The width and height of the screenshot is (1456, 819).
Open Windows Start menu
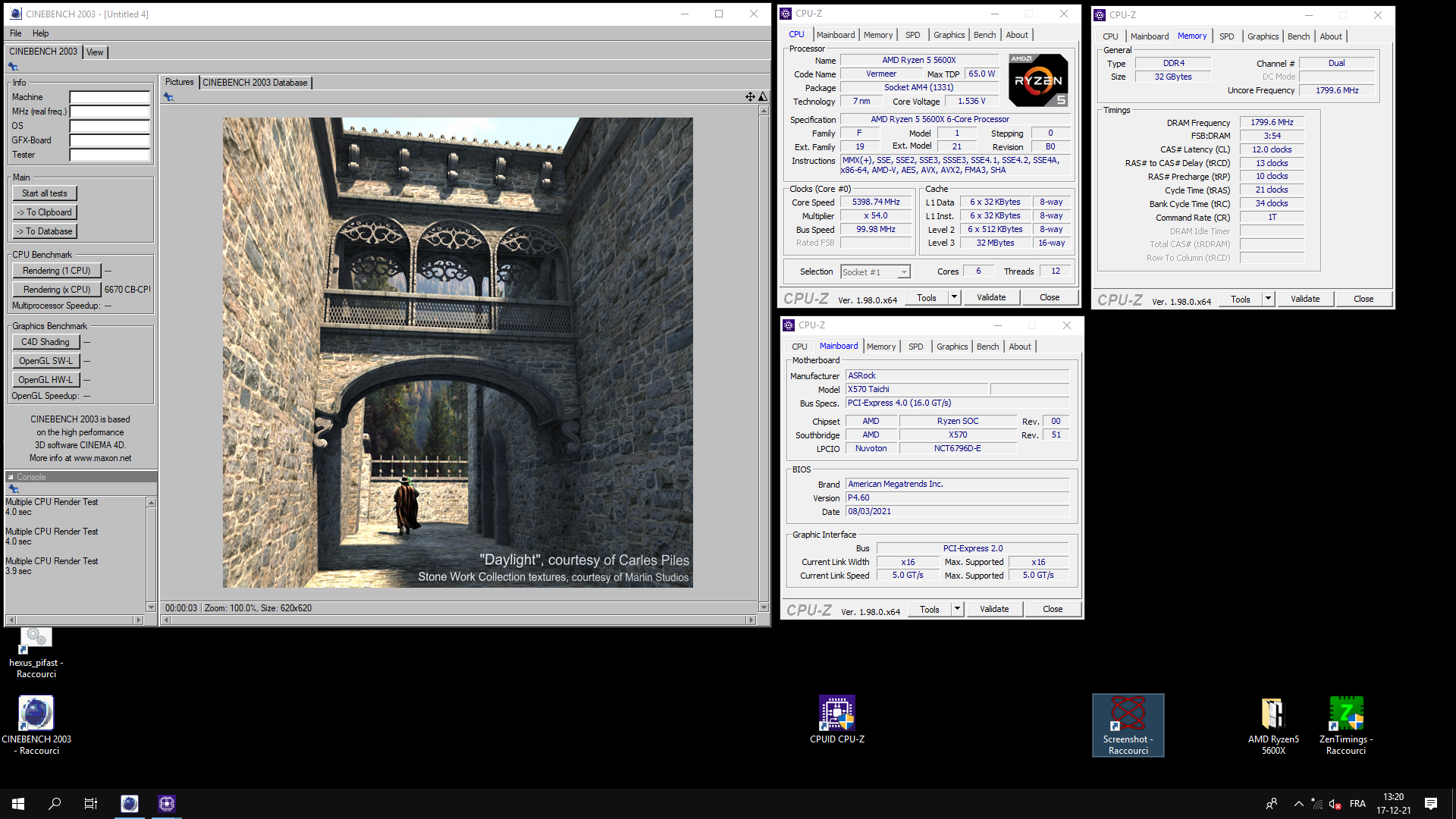[x=18, y=804]
